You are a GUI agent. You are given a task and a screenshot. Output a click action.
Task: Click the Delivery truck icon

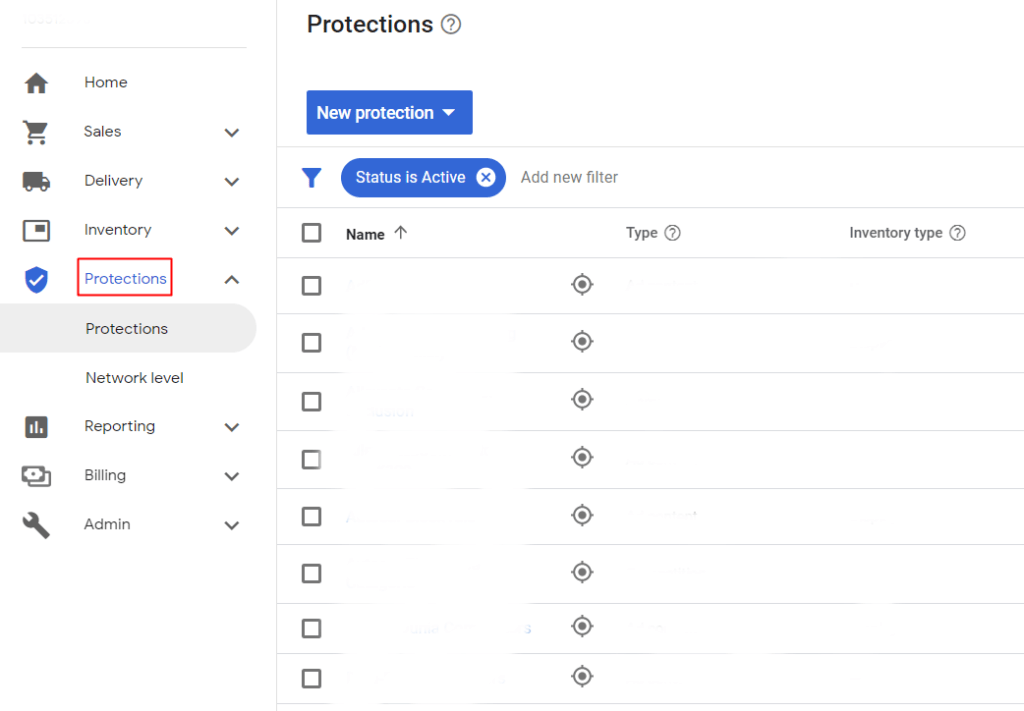pos(36,180)
